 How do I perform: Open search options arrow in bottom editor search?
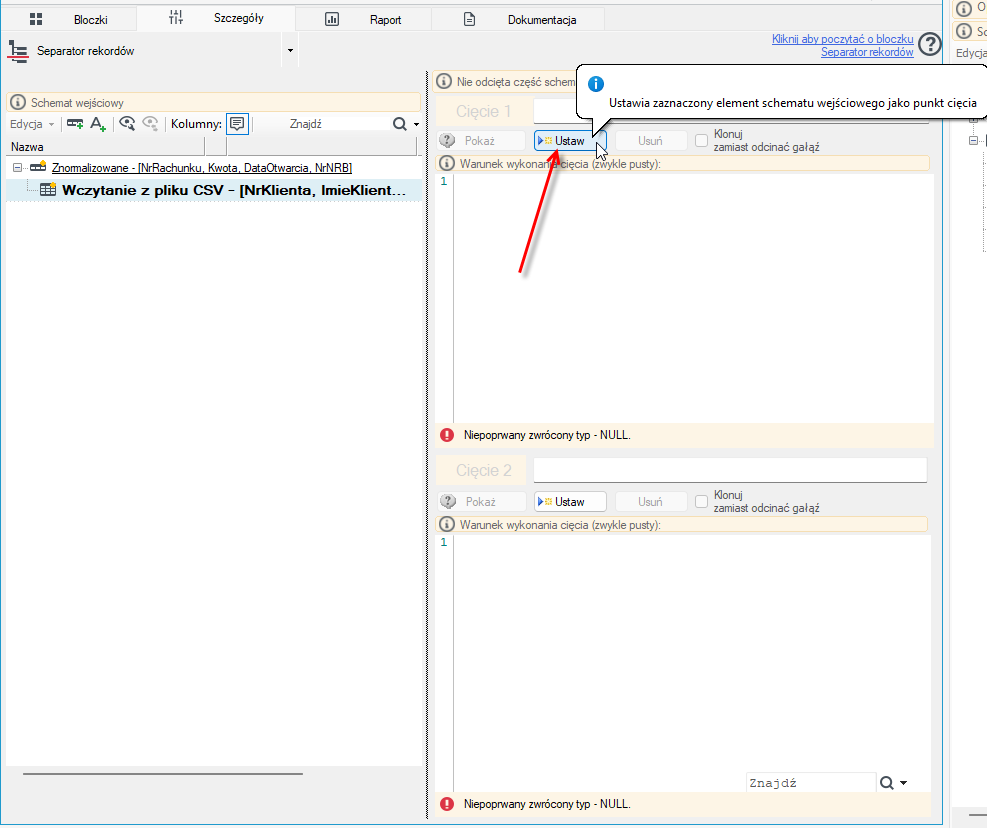[x=903, y=783]
